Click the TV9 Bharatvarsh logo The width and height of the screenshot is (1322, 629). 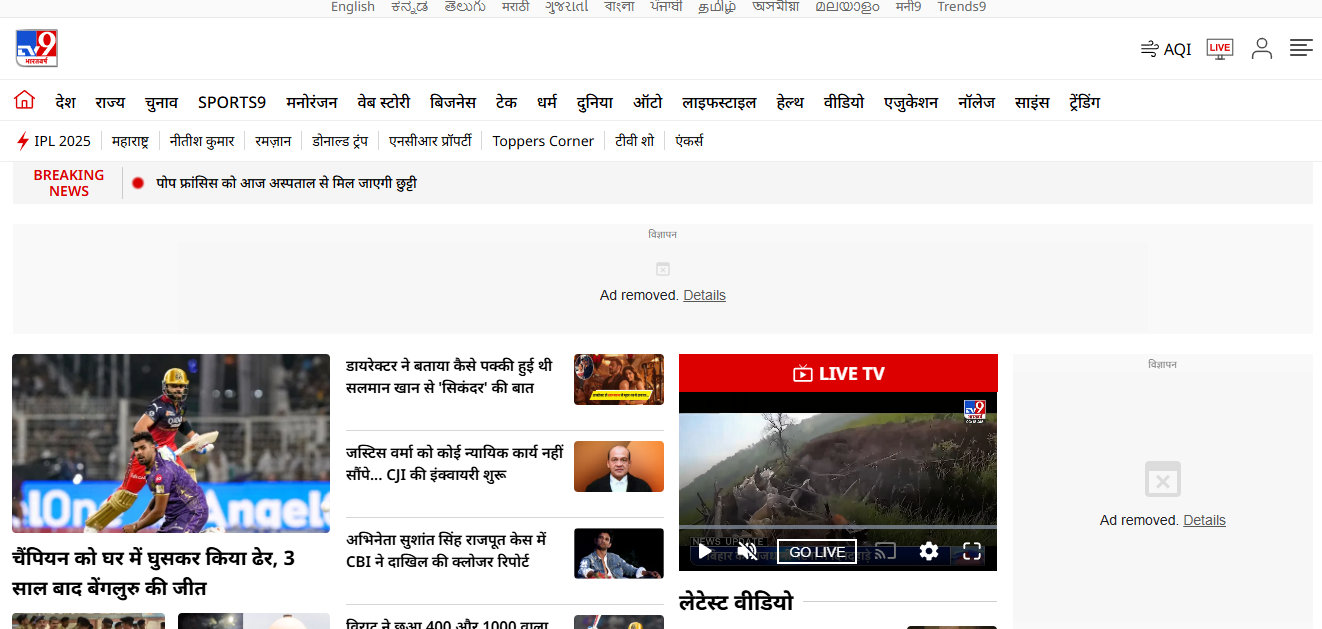(37, 48)
